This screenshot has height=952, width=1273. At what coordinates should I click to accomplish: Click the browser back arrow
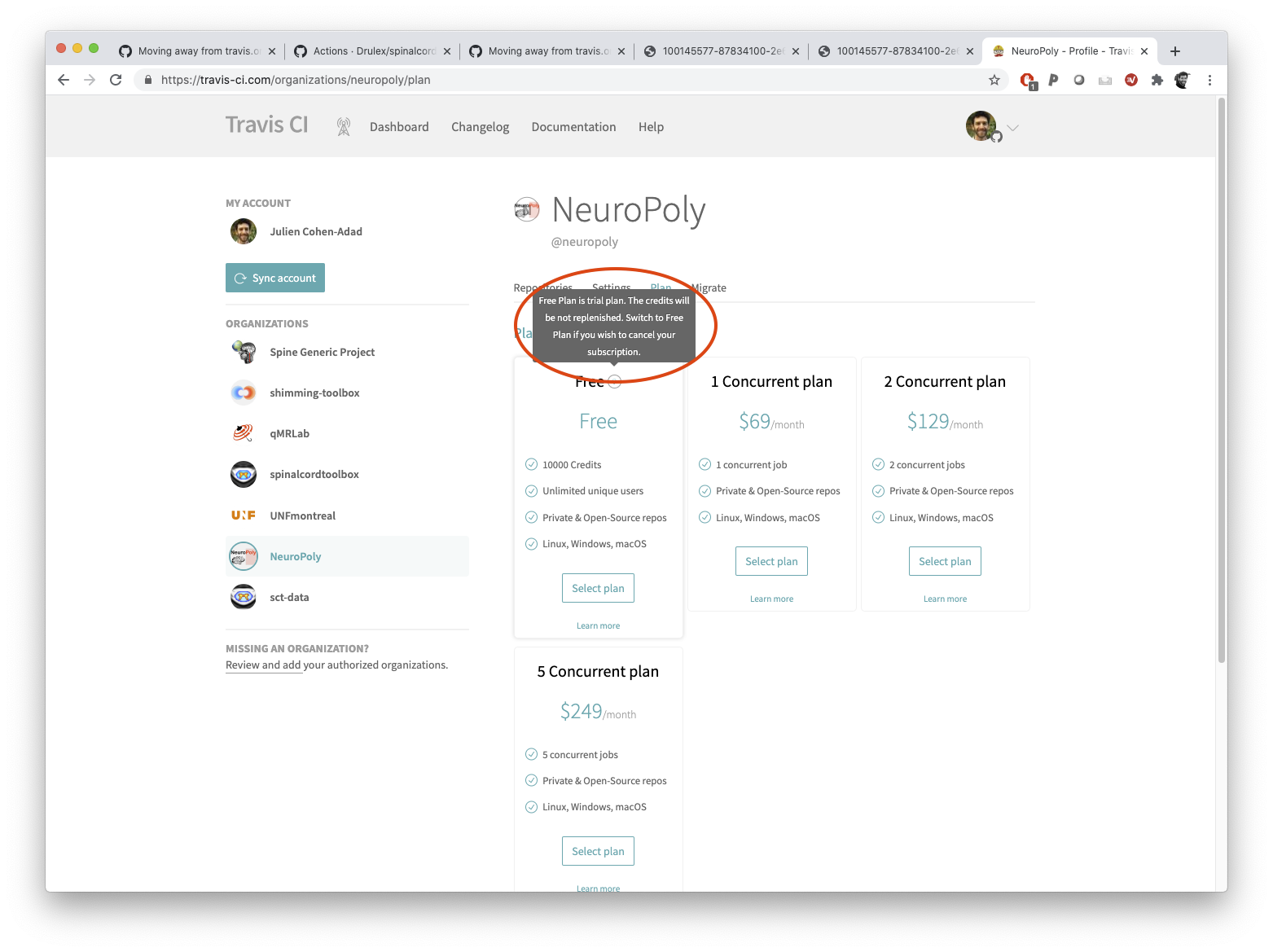(64, 80)
